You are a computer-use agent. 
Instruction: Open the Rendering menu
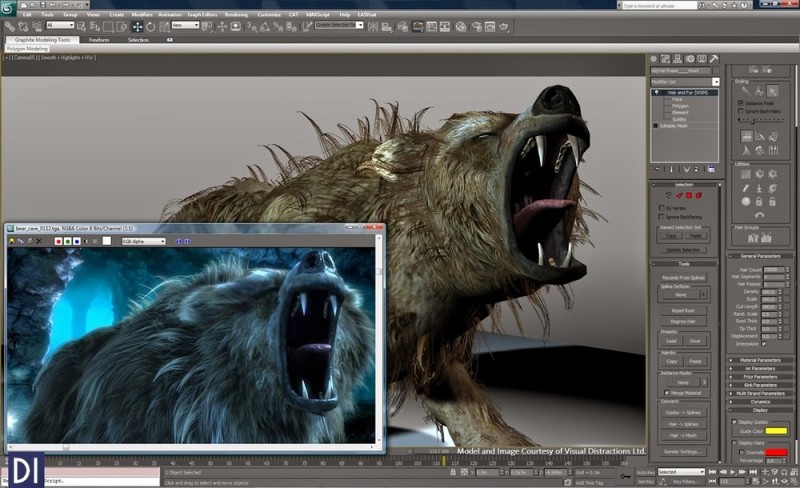click(x=236, y=14)
